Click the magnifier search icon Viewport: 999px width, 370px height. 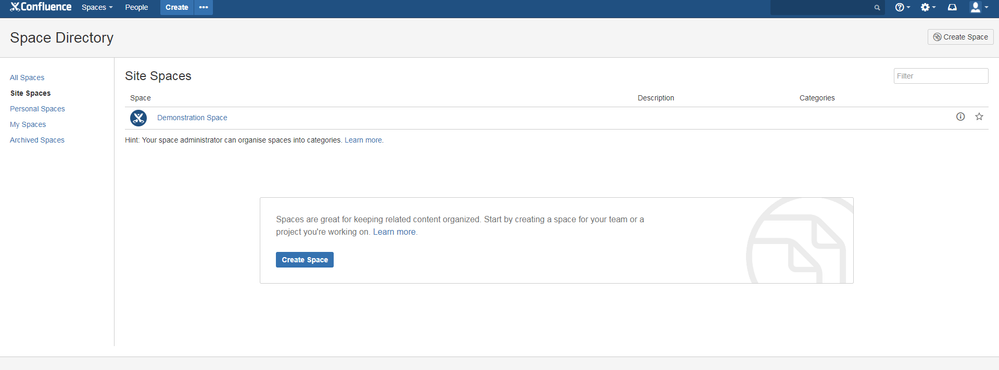[x=877, y=8]
